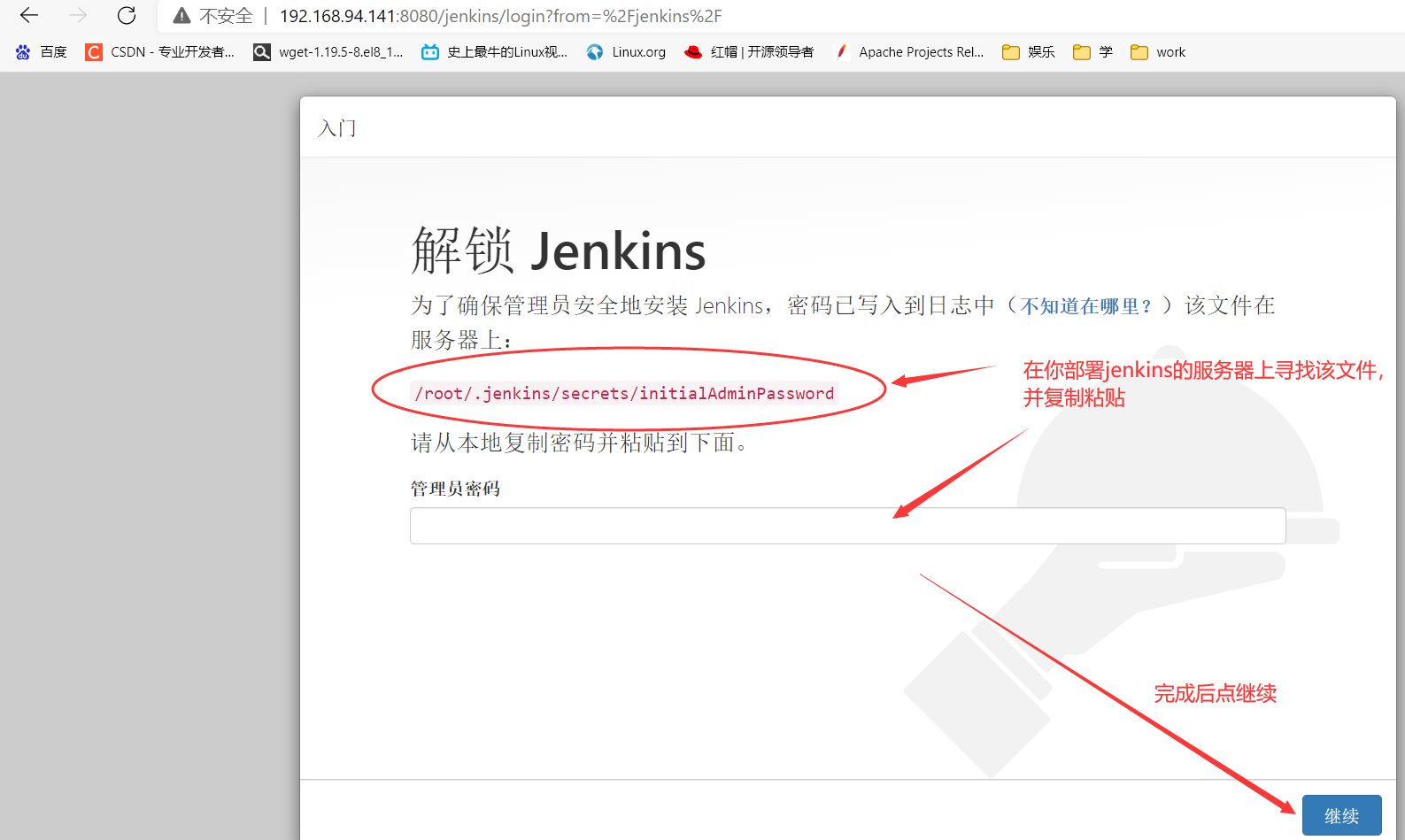This screenshot has height=840, width=1405.
Task: Click the 请从本地复制密码并粘贴到下面 text
Action: tap(580, 443)
